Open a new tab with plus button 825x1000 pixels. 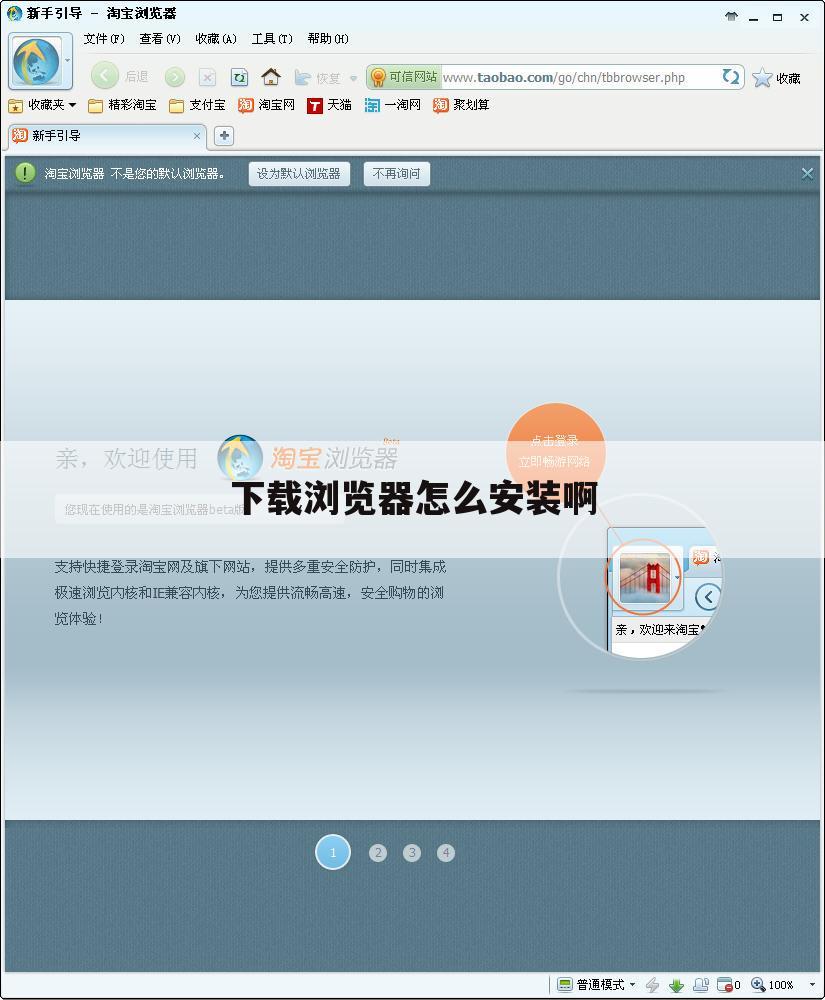224,136
